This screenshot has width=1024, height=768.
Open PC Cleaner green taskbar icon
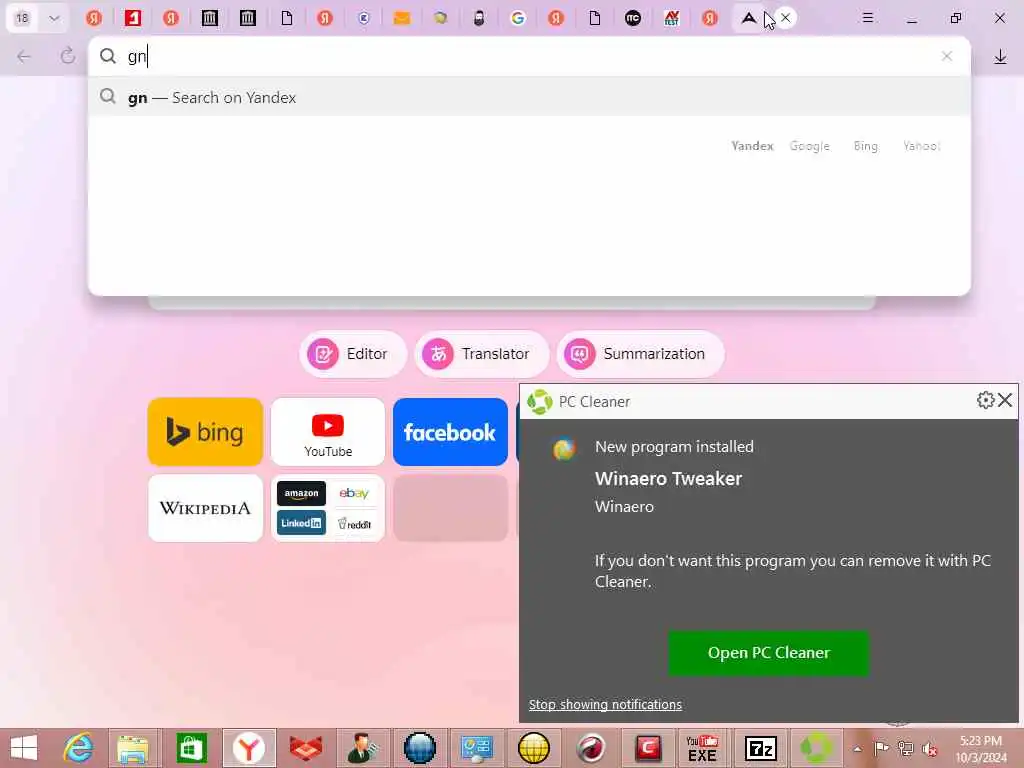816,748
